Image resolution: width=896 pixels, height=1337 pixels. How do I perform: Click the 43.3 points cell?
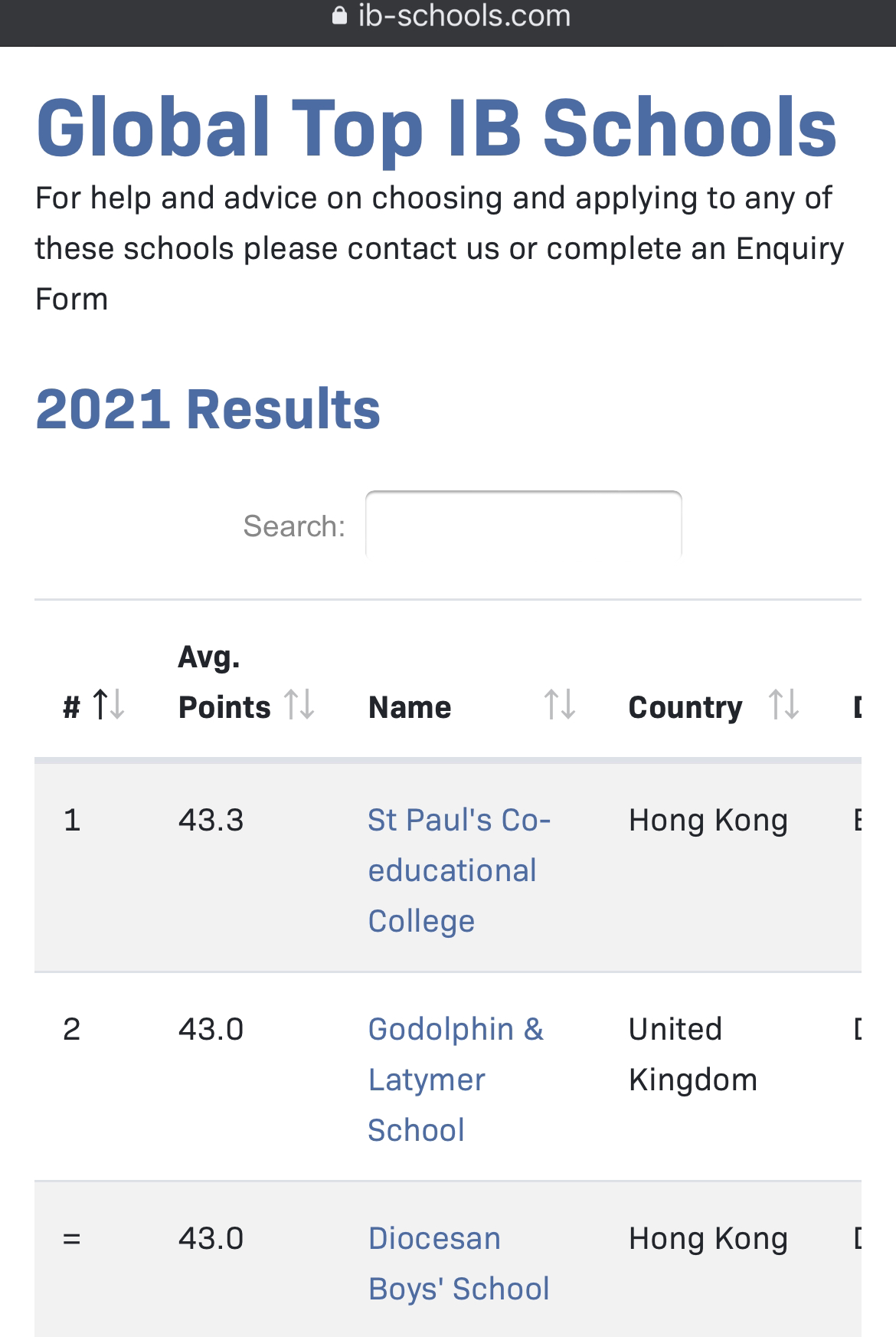(x=211, y=821)
